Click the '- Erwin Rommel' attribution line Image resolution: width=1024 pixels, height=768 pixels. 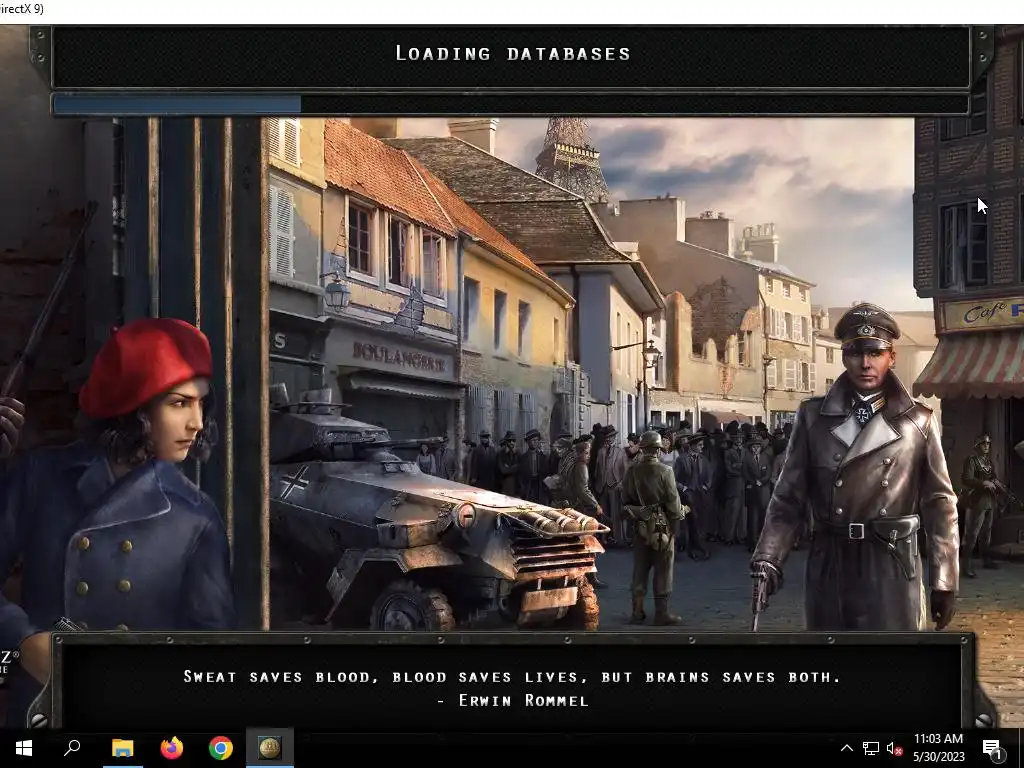pos(512,701)
